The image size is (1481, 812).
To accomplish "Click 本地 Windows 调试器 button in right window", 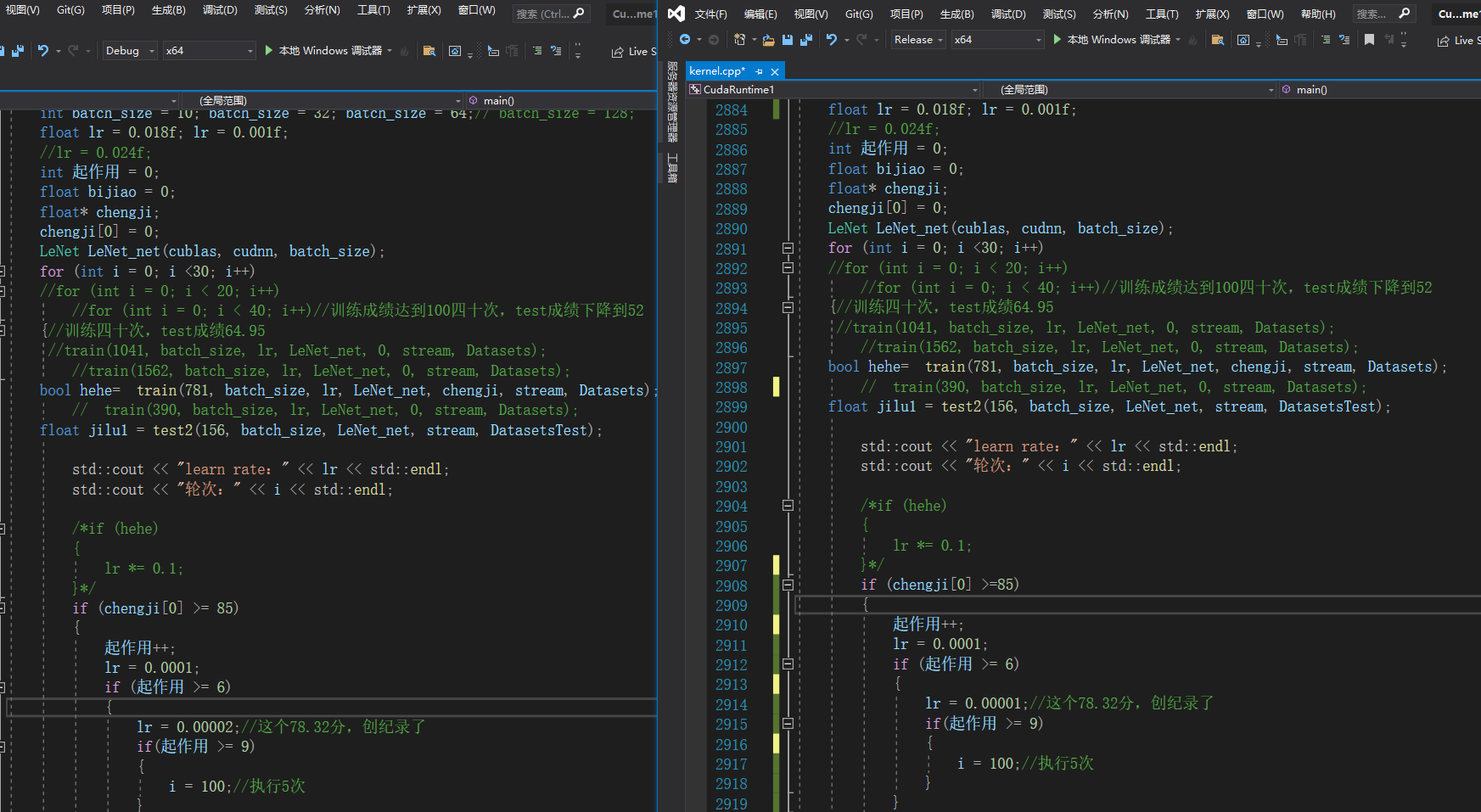I will 1117,40.
